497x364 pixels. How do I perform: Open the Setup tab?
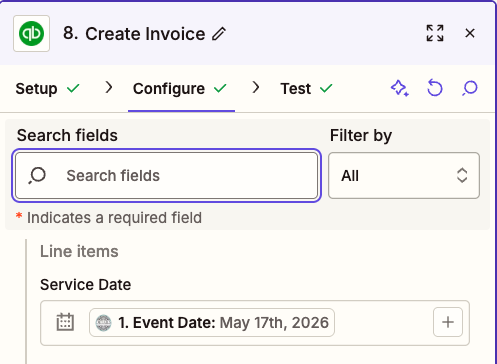click(48, 89)
